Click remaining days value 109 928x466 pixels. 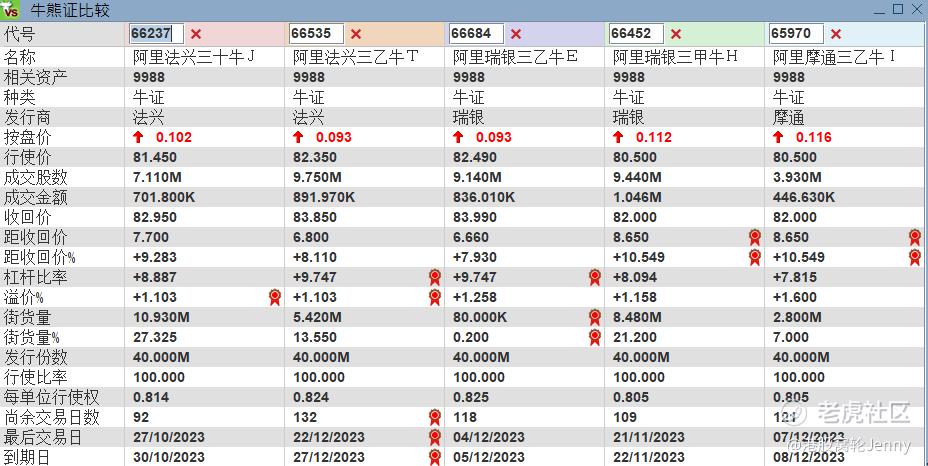(625, 417)
